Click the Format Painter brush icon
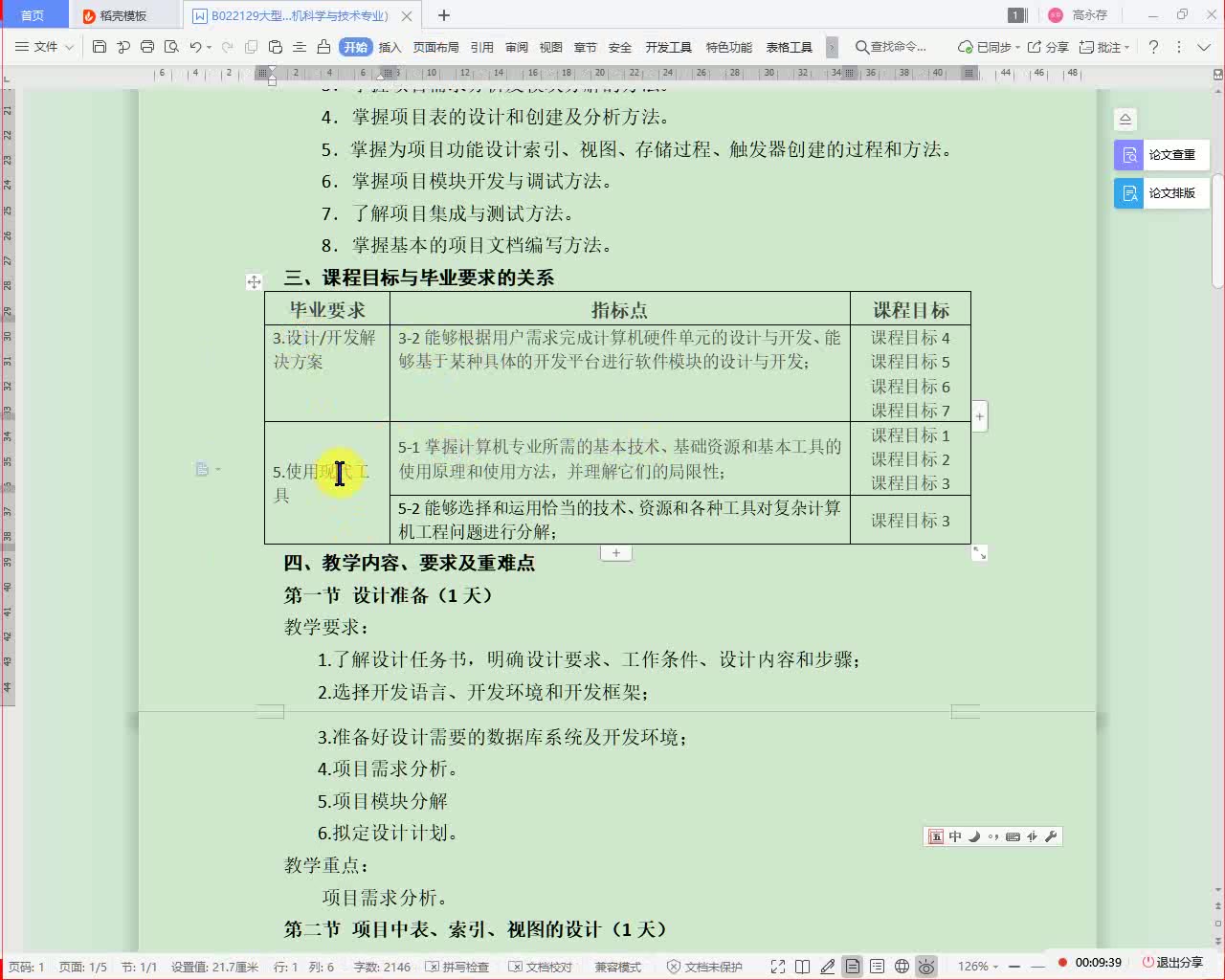Viewport: 1225px width, 980px height. tap(323, 47)
